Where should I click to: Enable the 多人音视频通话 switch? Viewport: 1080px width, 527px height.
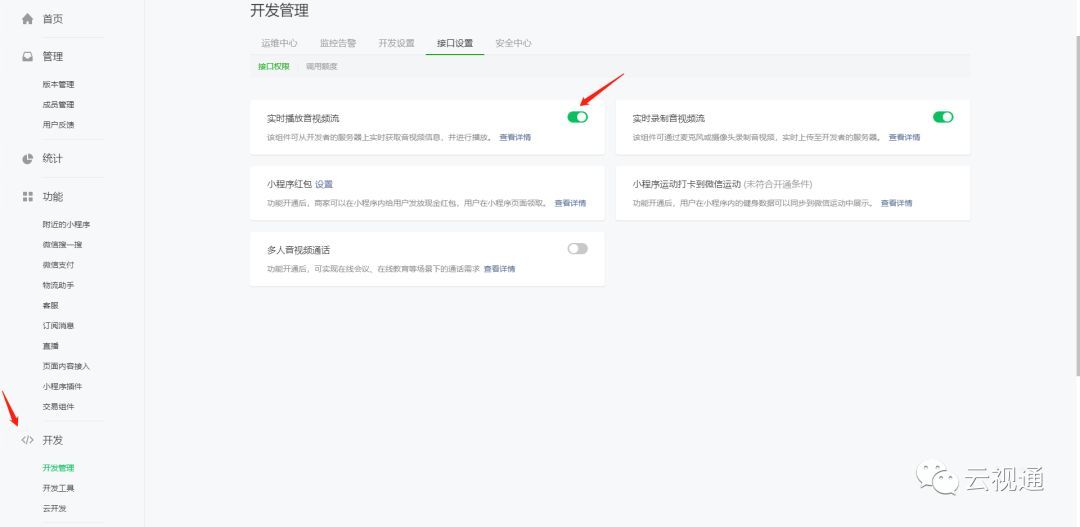point(578,249)
